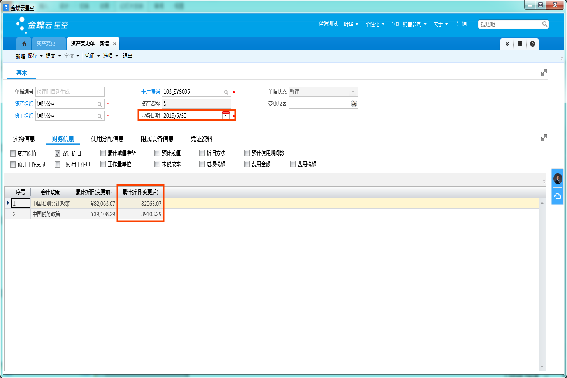Click the expand arrows icon of the 基本 section
The image size is (567, 378).
[x=544, y=73]
